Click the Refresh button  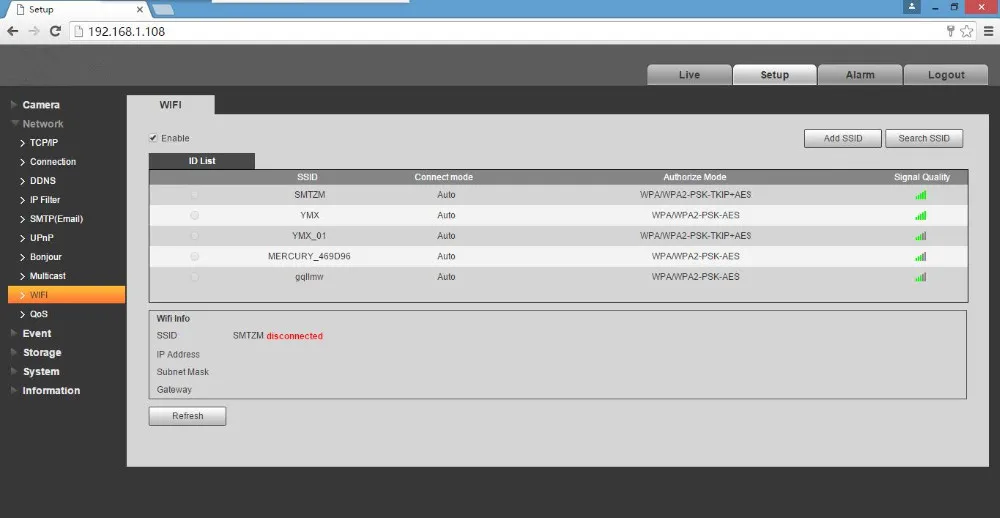click(x=188, y=416)
